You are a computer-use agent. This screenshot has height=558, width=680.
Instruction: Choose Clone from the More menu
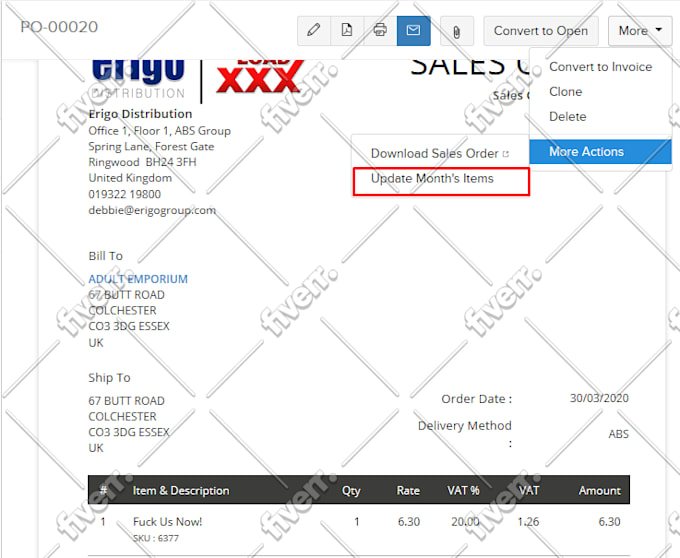click(x=601, y=91)
